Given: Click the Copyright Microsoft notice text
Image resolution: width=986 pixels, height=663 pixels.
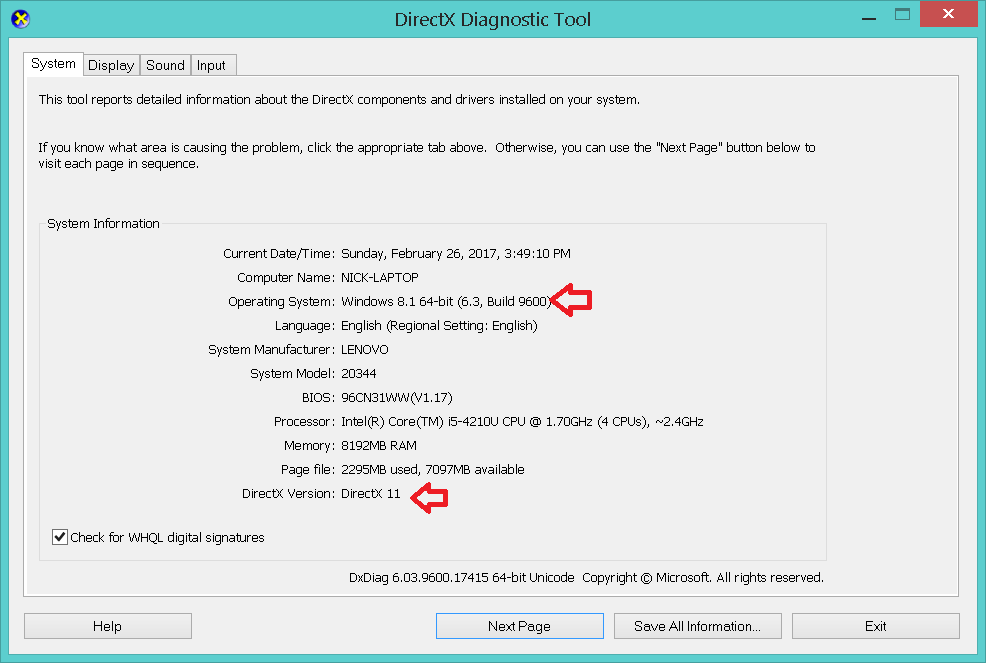Looking at the screenshot, I should (702, 577).
